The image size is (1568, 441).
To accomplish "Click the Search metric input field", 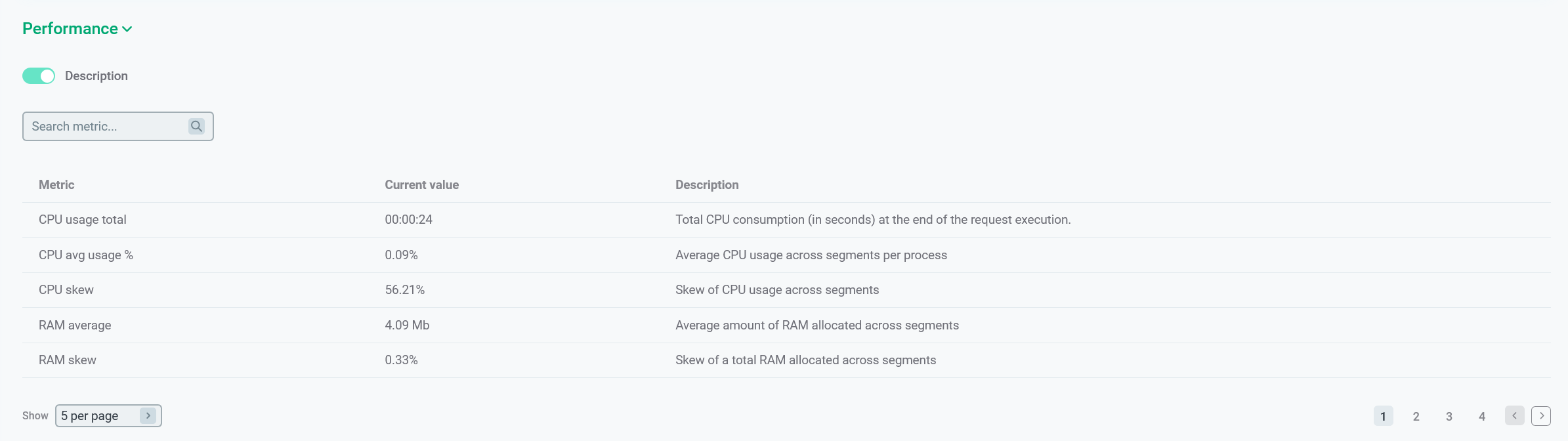I will (105, 126).
